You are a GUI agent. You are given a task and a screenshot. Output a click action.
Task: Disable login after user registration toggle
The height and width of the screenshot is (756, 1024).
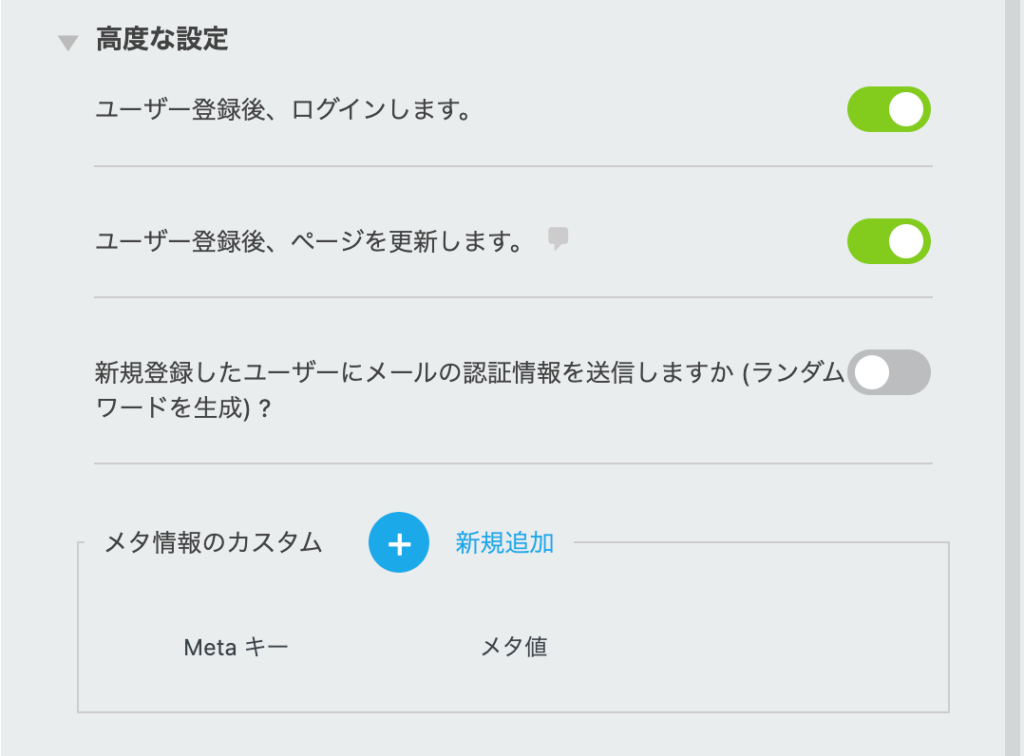(889, 109)
